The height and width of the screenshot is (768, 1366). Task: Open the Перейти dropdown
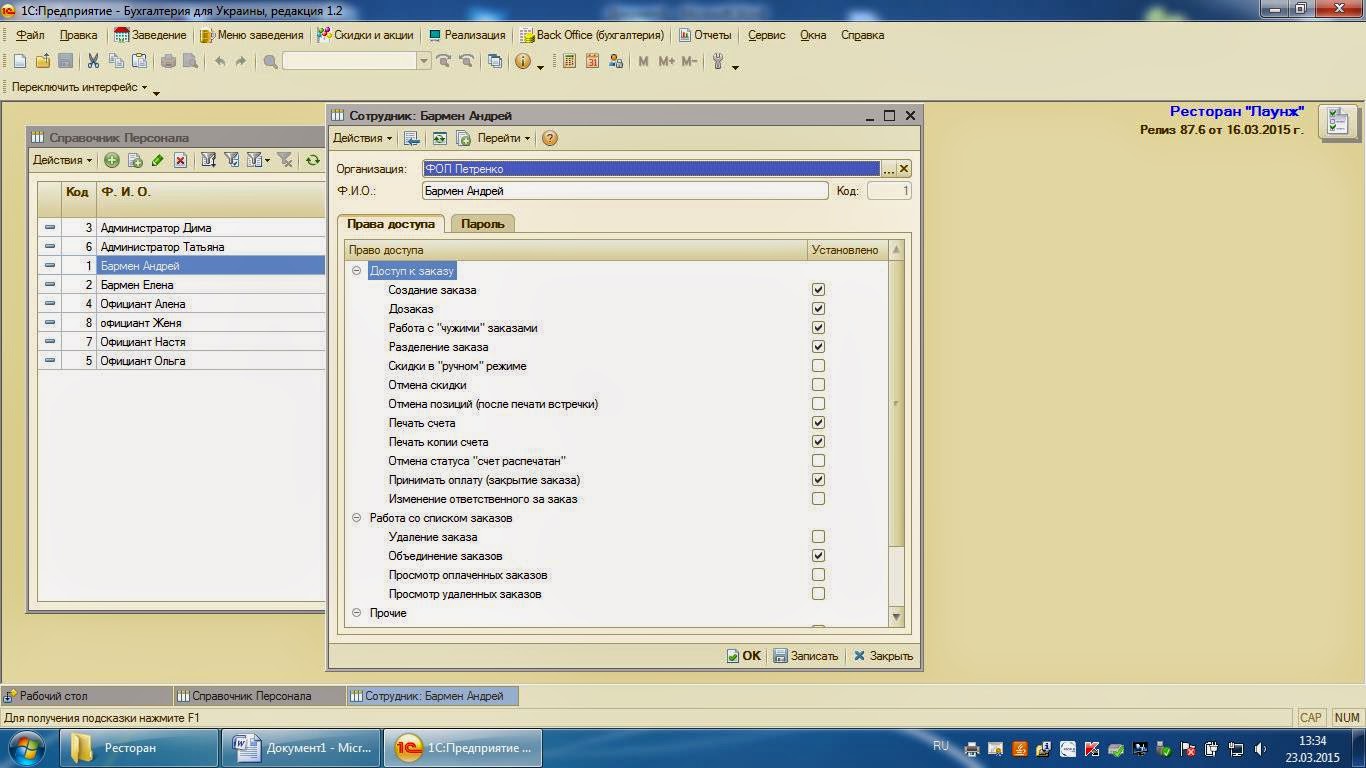point(503,138)
